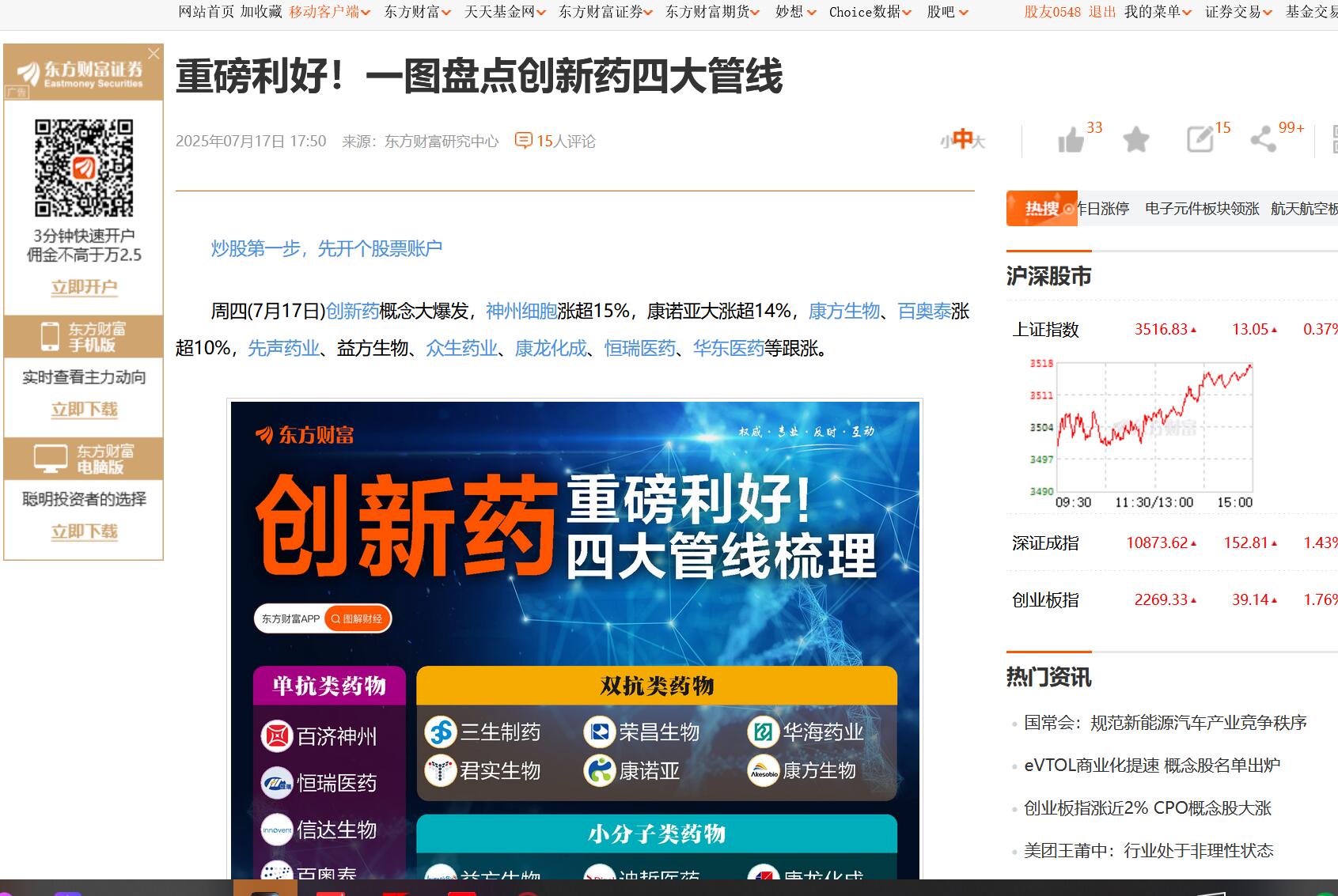The height and width of the screenshot is (896, 1338).
Task: Click the star favorite icon
Action: click(1135, 140)
